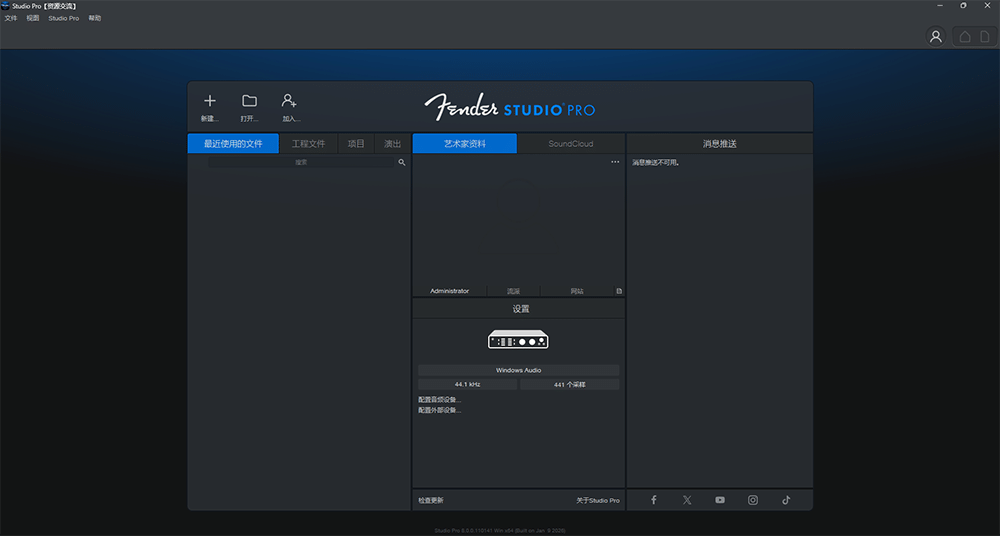
Task: Click the user account icon at top right
Action: [x=936, y=37]
